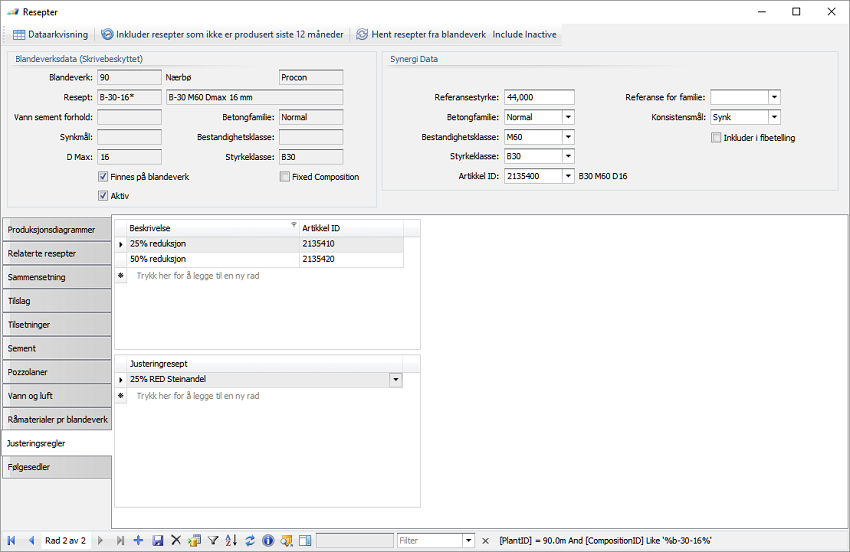Image resolution: width=850 pixels, height=552 pixels.
Task: Toggle the Fixed Composition checkbox
Action: pos(285,177)
